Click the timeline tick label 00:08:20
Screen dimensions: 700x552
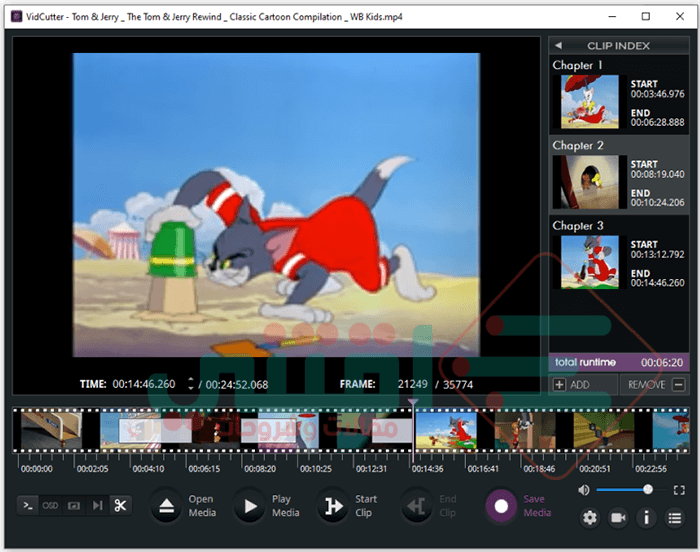coord(260,469)
